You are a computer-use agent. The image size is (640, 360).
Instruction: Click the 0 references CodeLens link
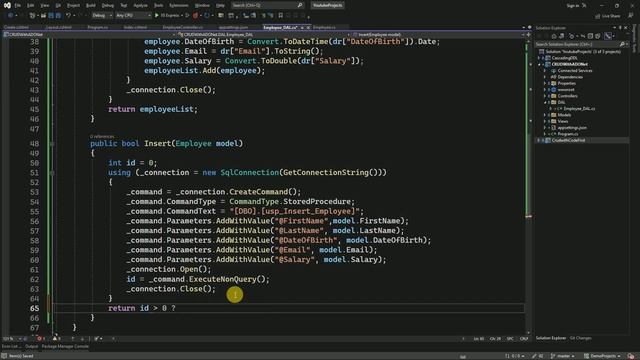click(102, 136)
